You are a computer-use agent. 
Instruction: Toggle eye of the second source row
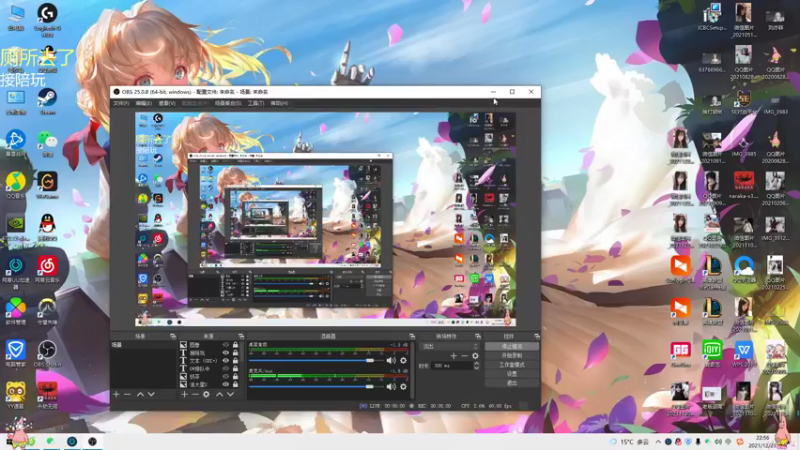click(226, 353)
